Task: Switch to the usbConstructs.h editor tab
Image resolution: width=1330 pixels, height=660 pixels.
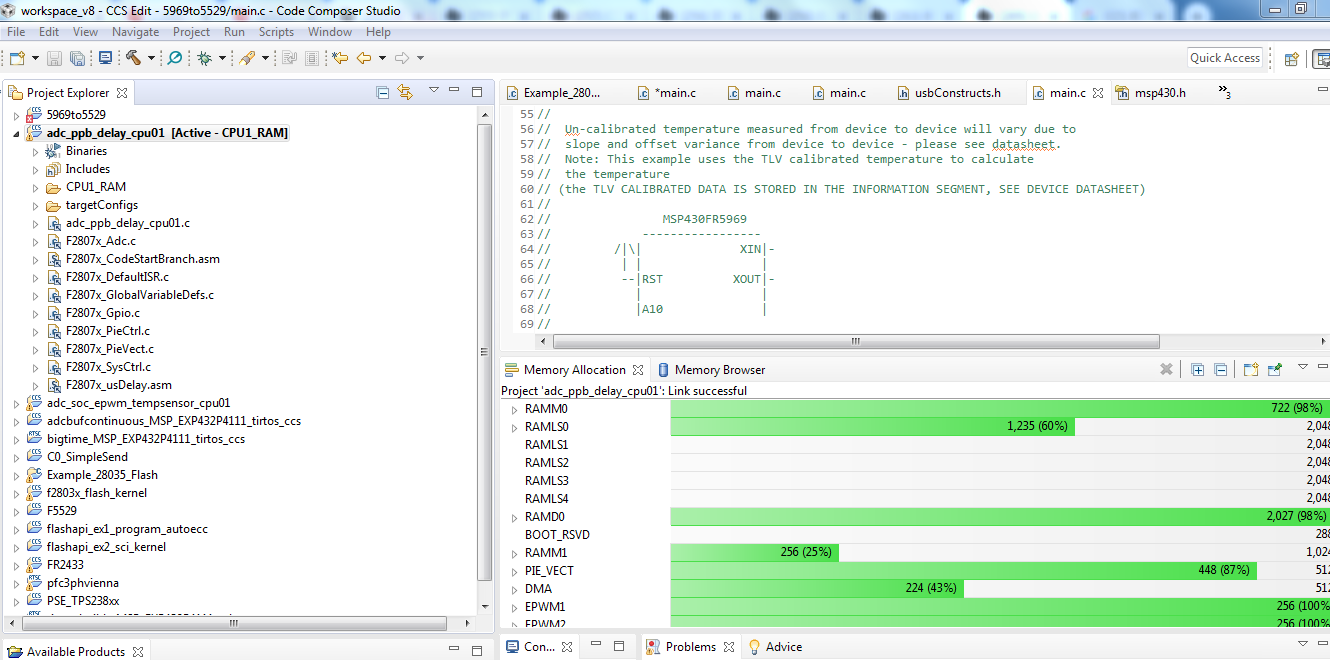Action: point(956,93)
